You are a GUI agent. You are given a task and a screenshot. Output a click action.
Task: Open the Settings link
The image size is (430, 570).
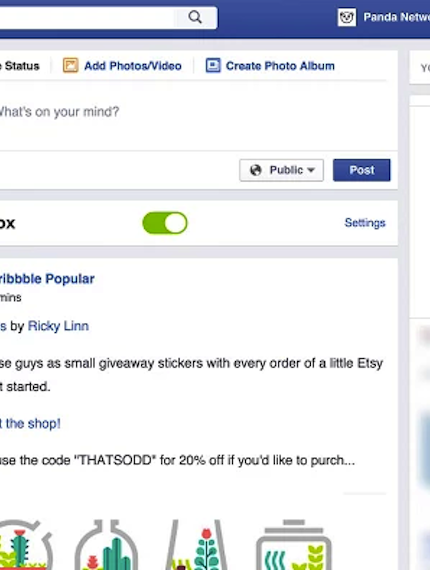(x=365, y=222)
